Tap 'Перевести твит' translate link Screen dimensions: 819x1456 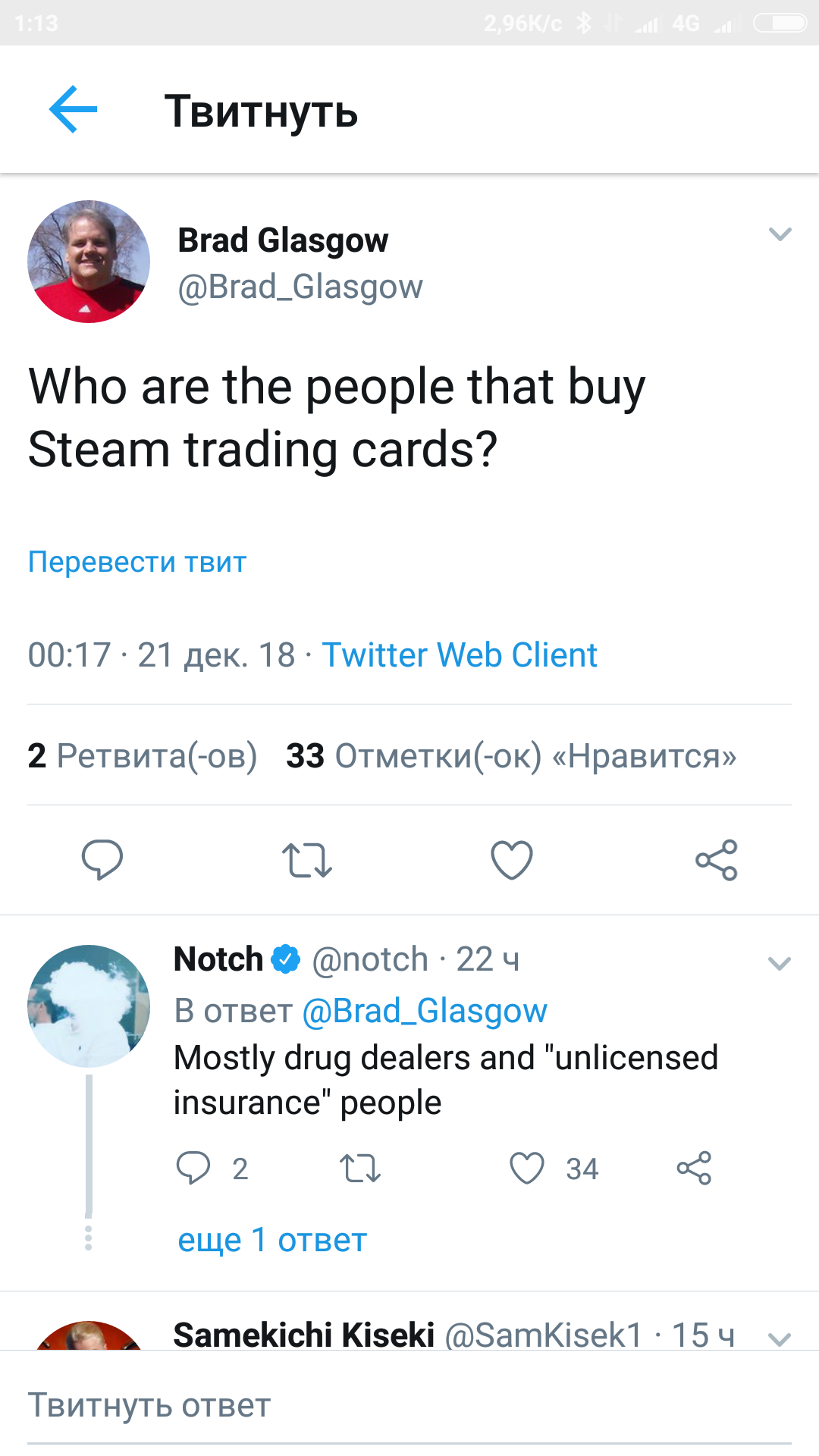tap(137, 562)
